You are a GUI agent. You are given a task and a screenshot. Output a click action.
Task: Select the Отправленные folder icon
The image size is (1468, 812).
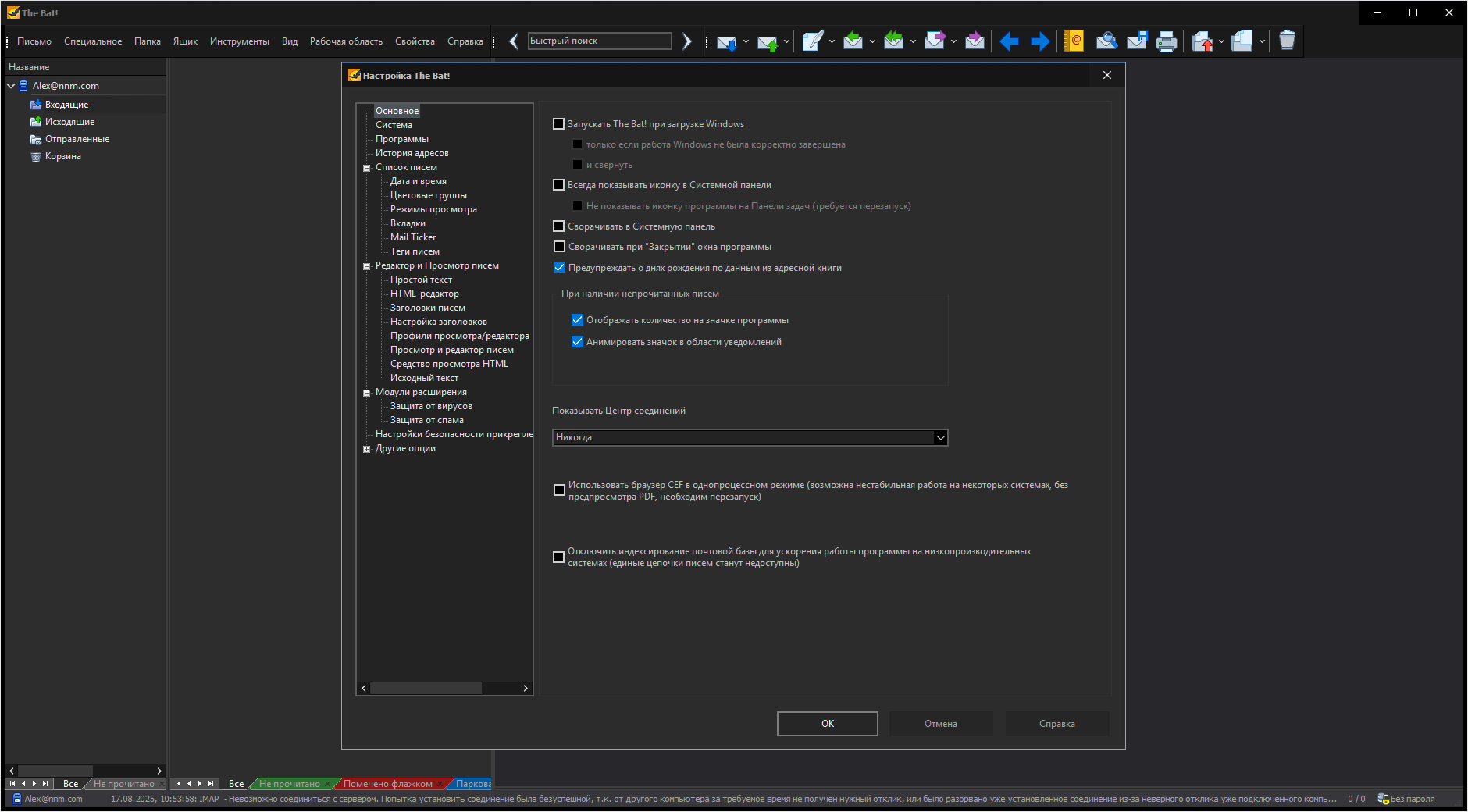[x=36, y=139]
